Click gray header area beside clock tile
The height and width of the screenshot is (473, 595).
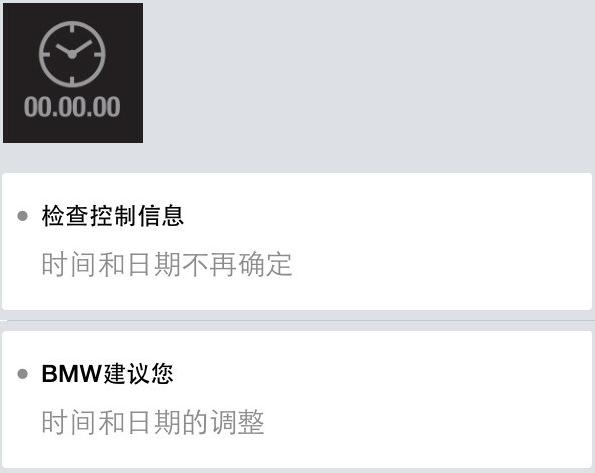pos(368,84)
